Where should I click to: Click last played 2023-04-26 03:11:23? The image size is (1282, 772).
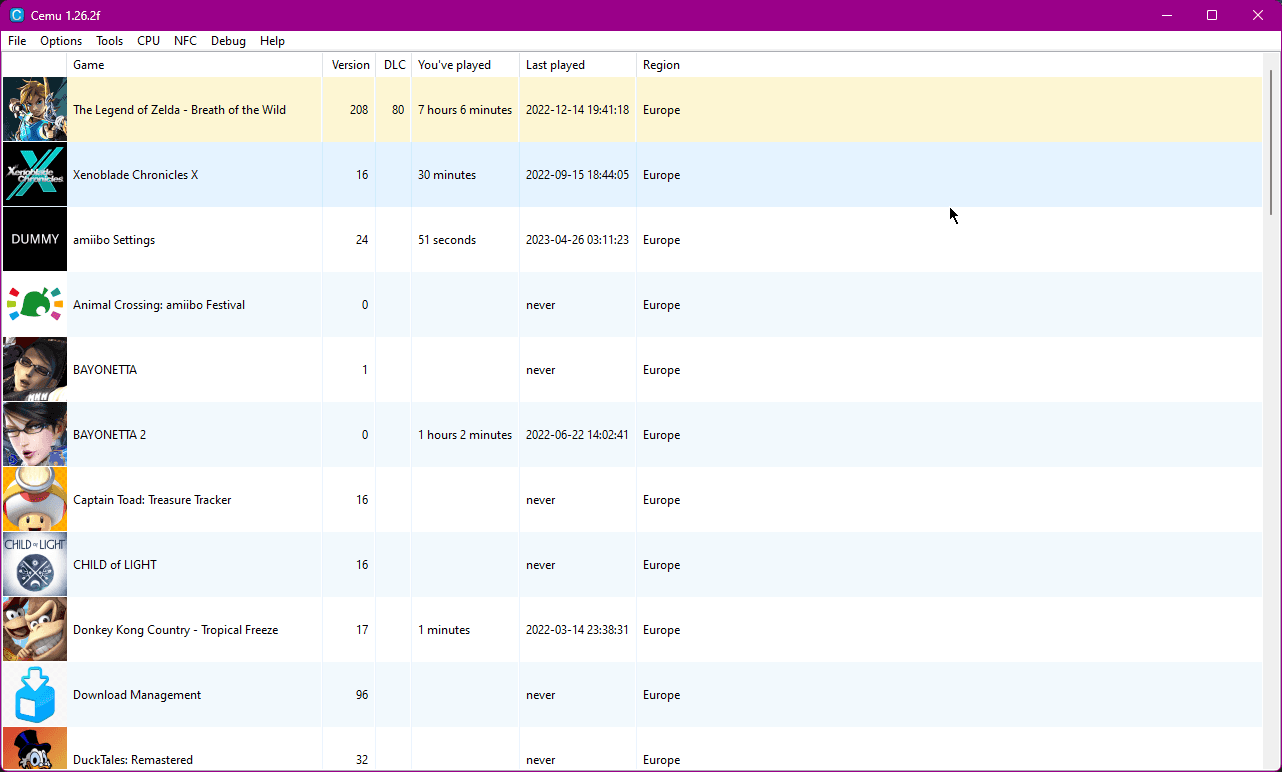tap(577, 240)
